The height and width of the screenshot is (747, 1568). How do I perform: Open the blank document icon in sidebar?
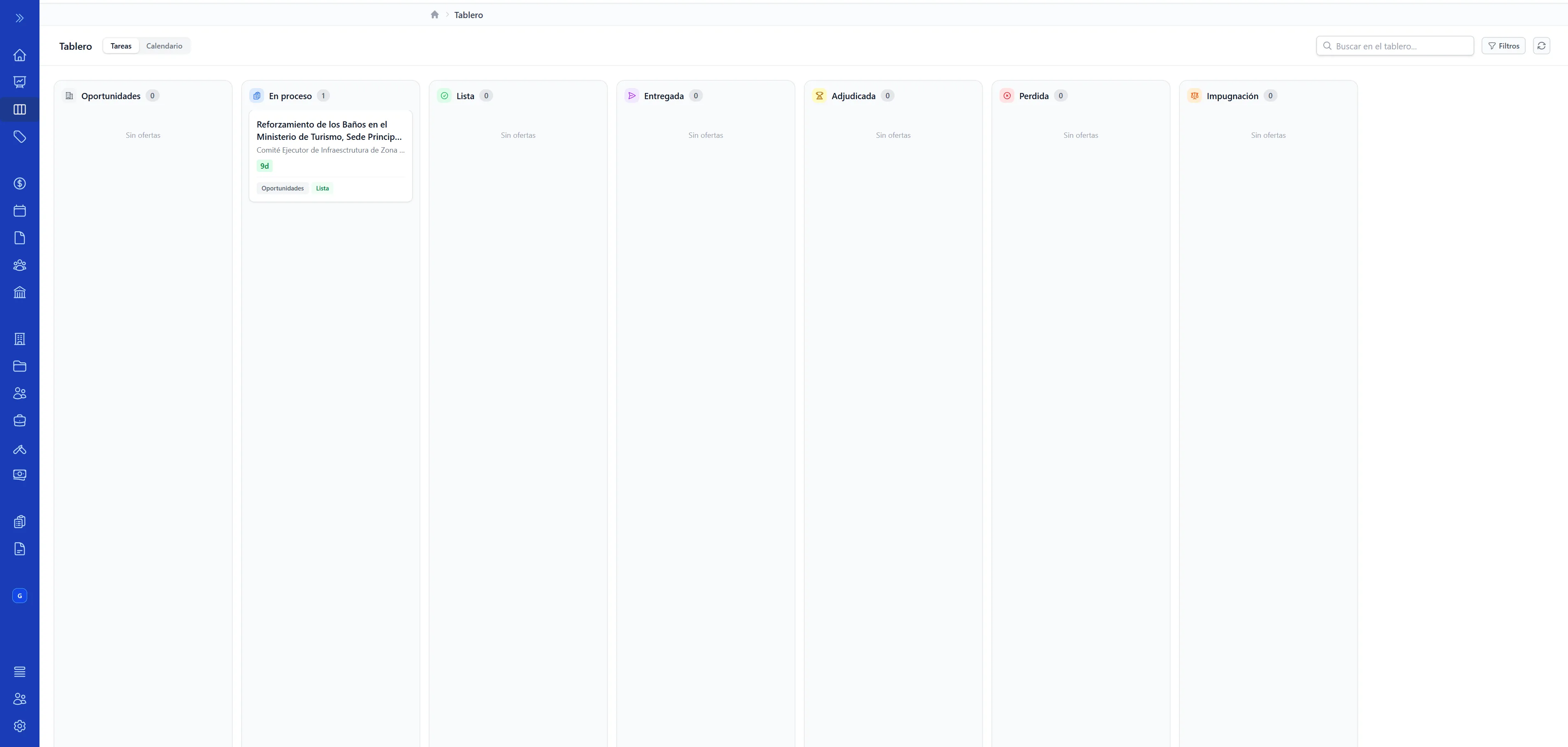tap(19, 238)
